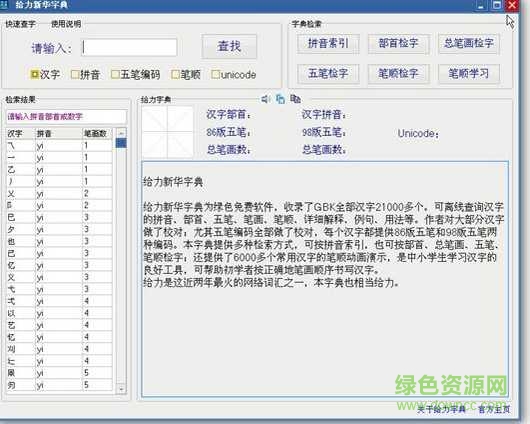Sort results by 汉字 column header
The image size is (530, 424).
pos(20,134)
